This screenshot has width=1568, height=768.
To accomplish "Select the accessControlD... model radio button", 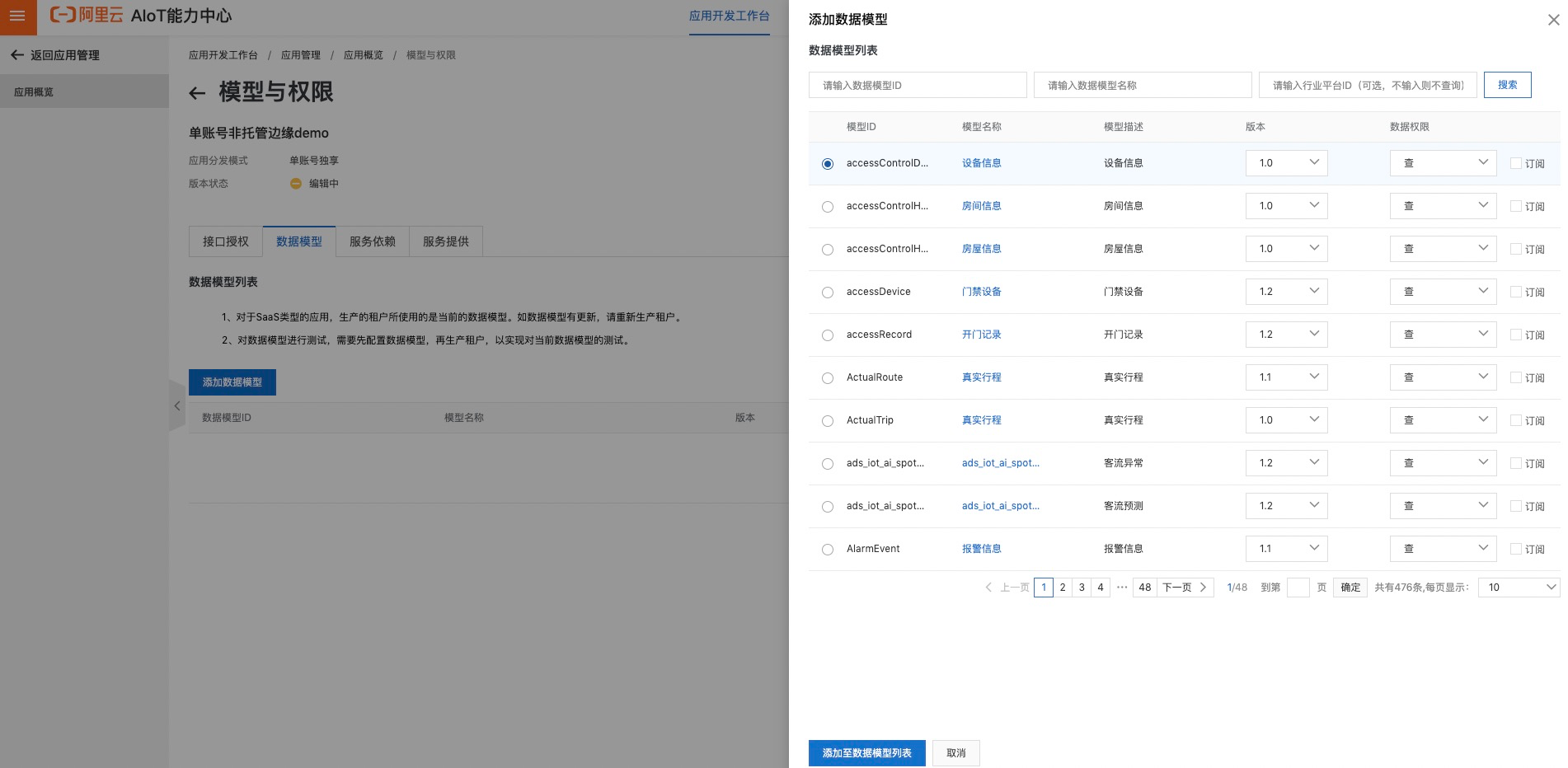I will [x=828, y=164].
